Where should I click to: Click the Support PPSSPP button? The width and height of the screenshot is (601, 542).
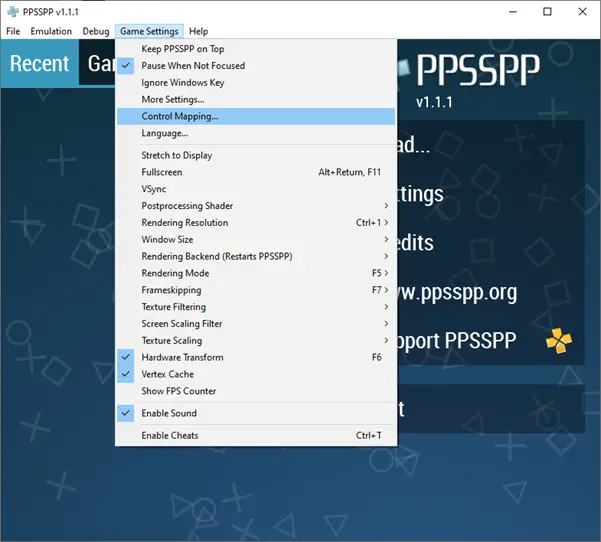(491, 341)
